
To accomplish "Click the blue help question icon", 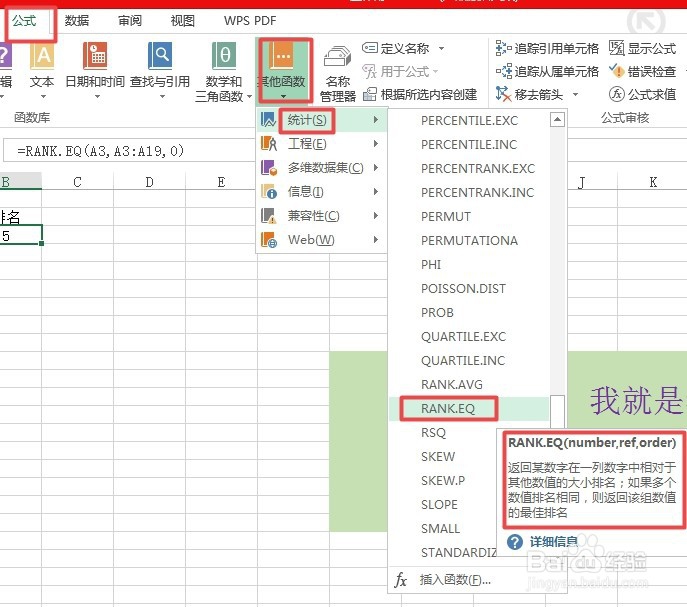I will tap(515, 542).
